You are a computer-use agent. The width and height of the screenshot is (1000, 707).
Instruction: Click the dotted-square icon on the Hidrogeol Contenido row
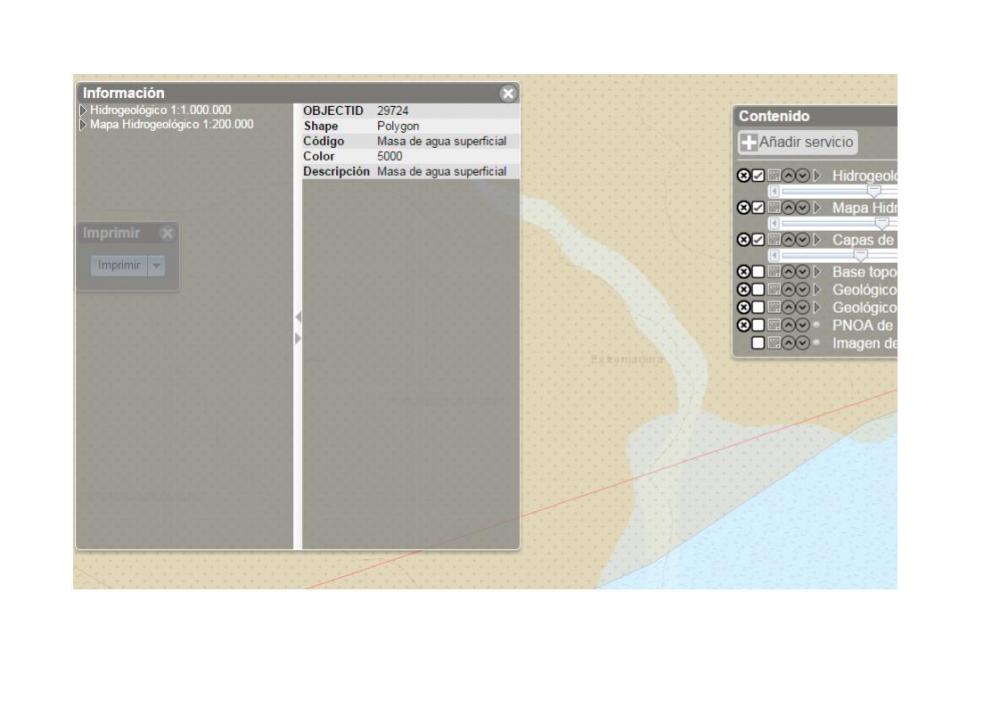pos(774,175)
